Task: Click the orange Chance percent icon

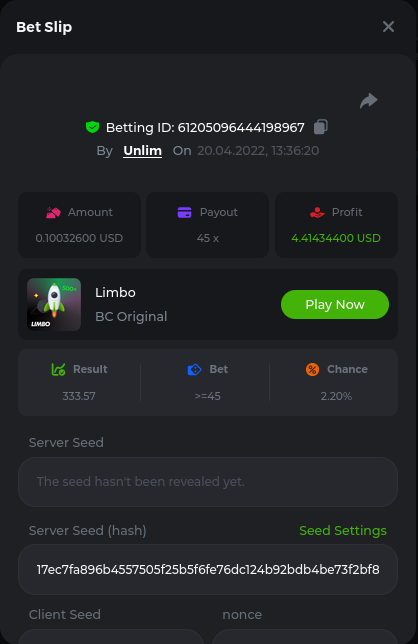Action: point(312,369)
